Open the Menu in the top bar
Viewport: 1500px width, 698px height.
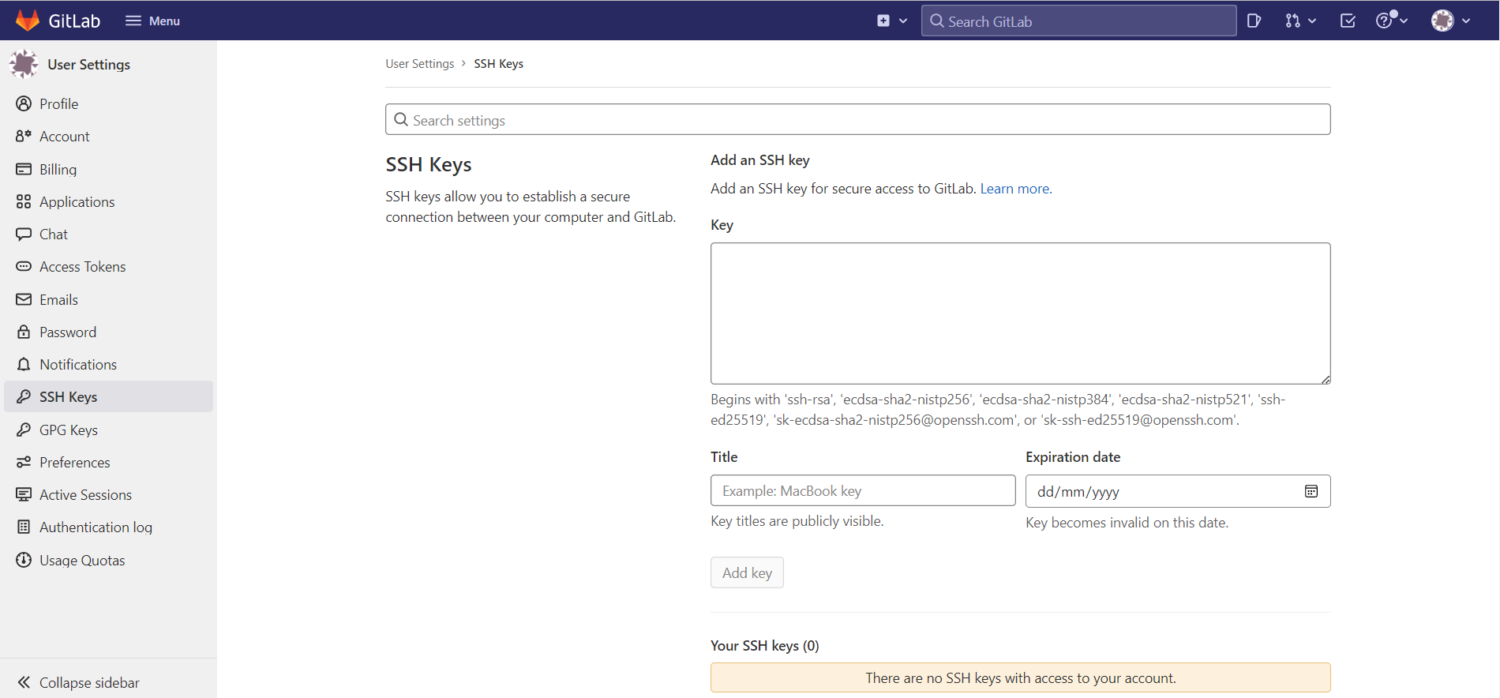point(152,19)
